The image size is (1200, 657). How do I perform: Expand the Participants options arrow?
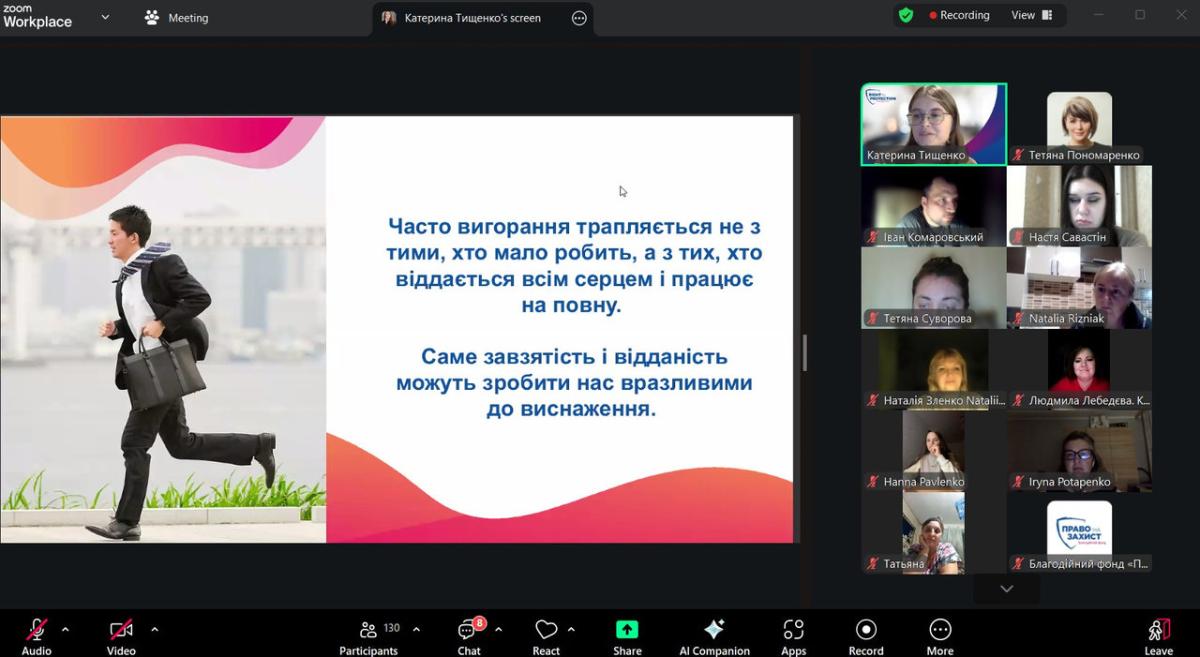[416, 629]
